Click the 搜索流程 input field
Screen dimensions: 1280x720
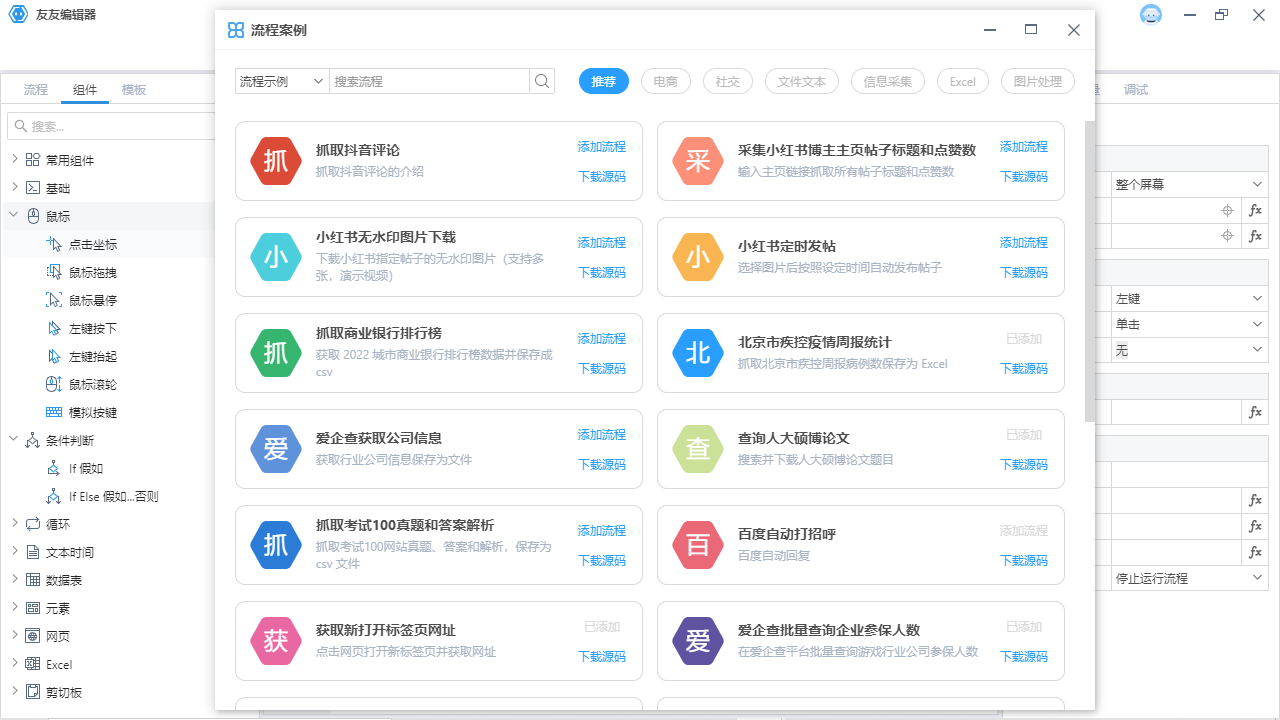420,81
